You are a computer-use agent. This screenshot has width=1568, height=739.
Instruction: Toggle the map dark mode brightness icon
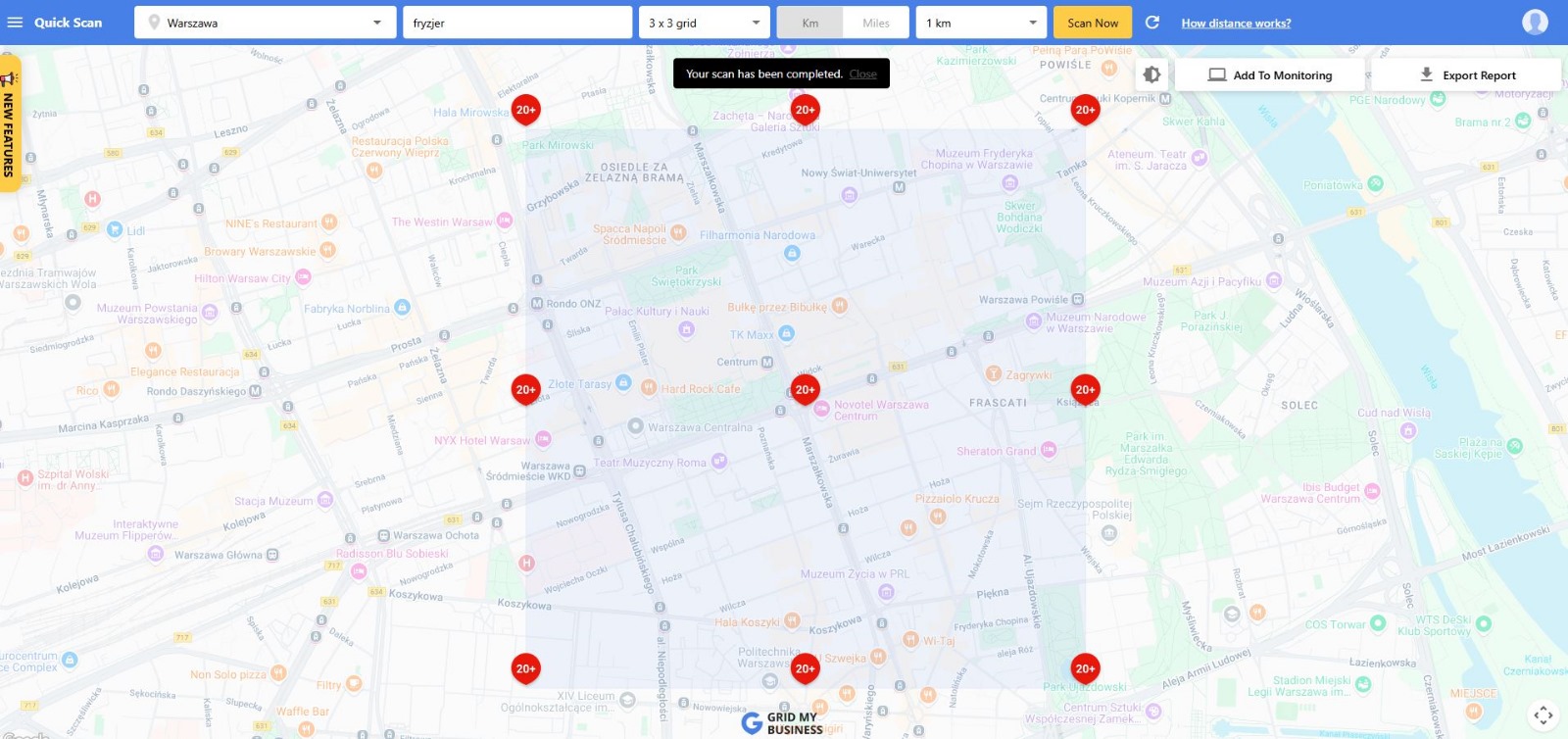click(1151, 74)
